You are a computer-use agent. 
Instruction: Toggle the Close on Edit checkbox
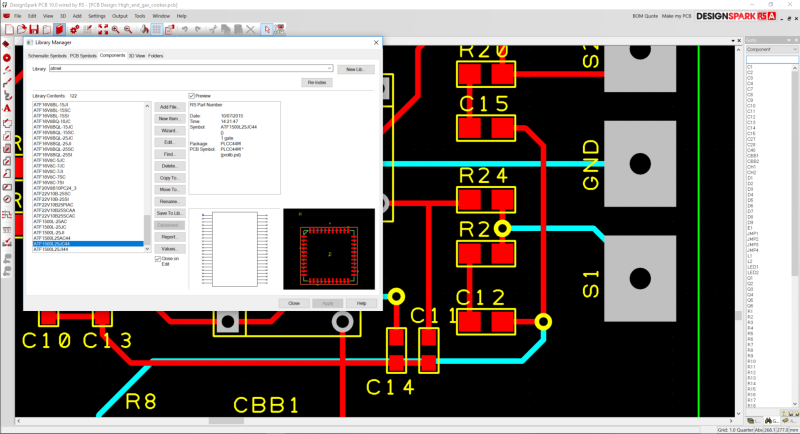pyautogui.click(x=158, y=259)
